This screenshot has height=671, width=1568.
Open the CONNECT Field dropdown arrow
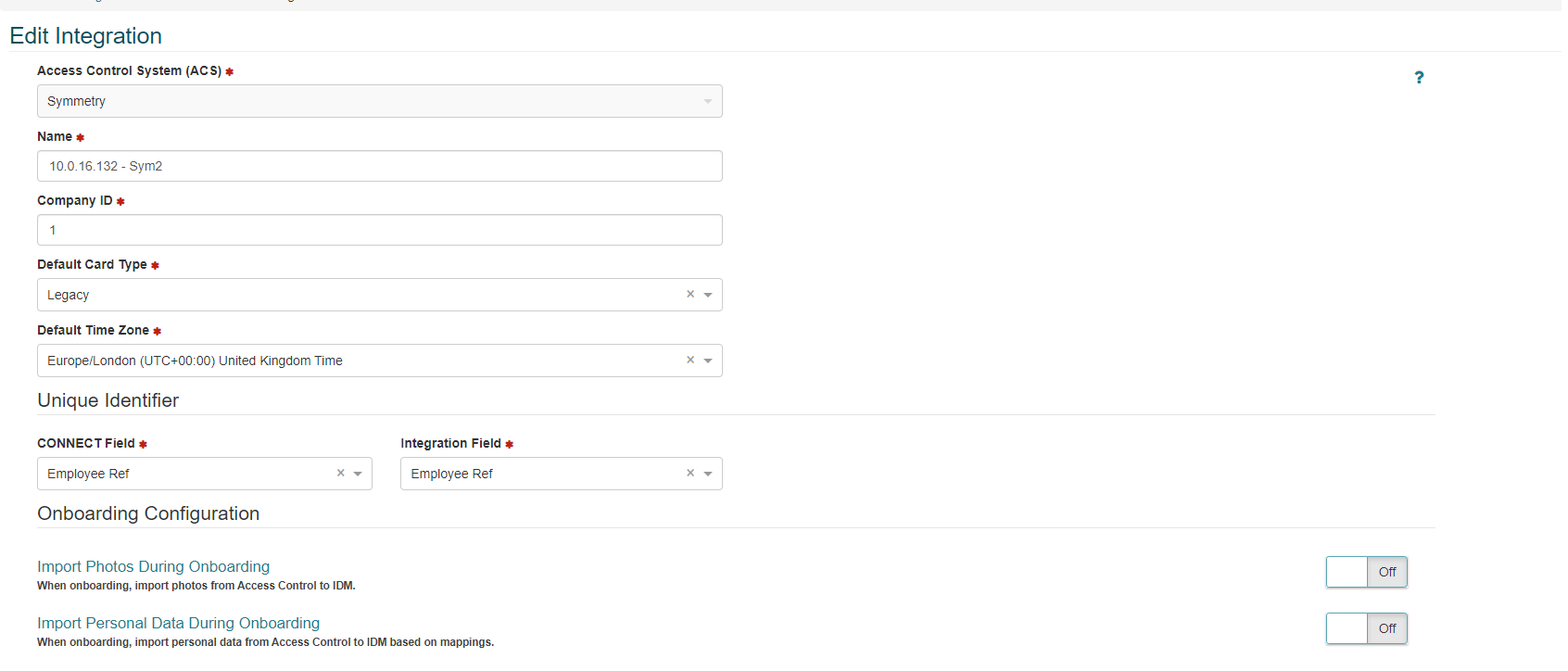pyautogui.click(x=358, y=474)
